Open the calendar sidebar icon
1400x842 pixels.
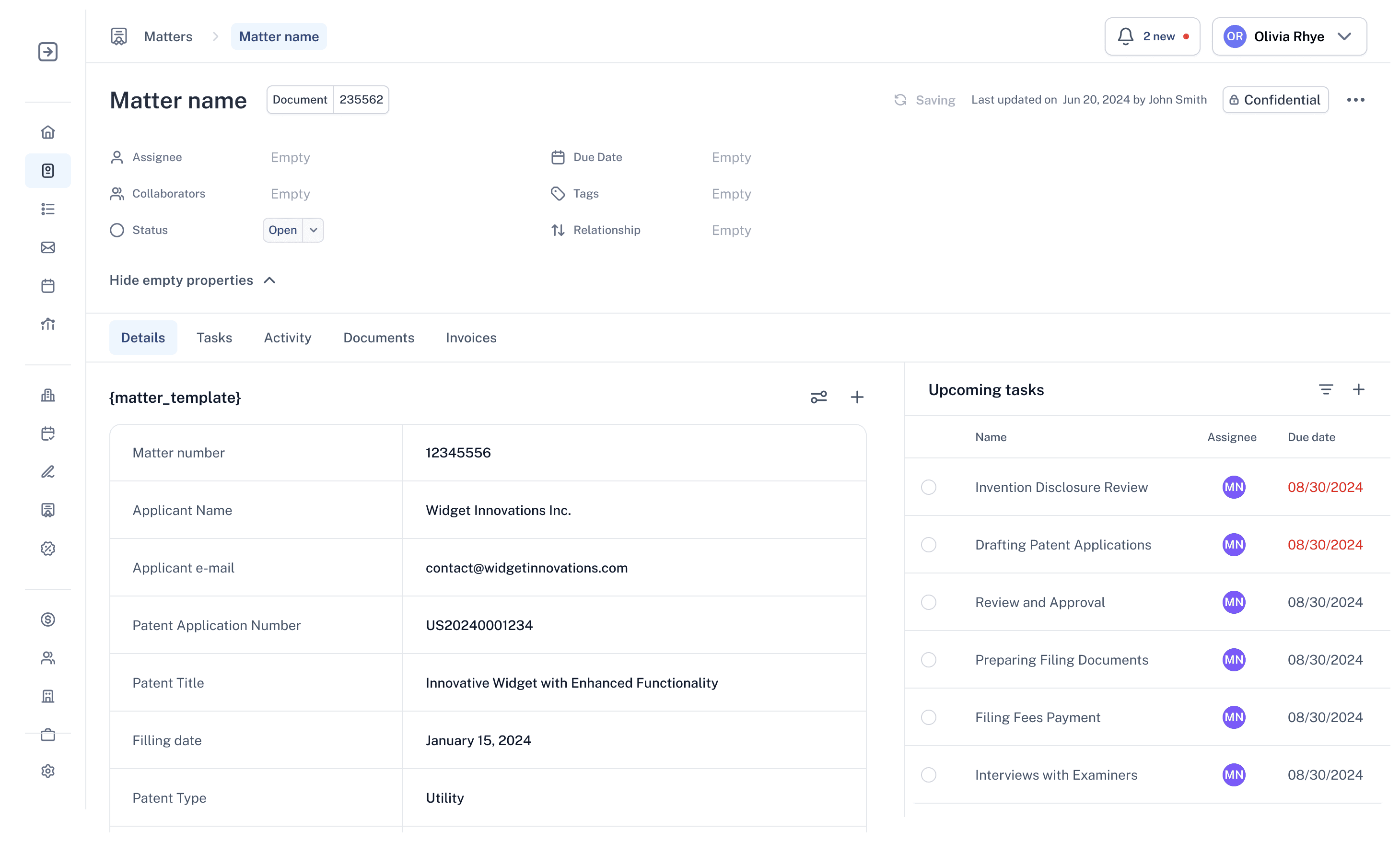(47, 286)
